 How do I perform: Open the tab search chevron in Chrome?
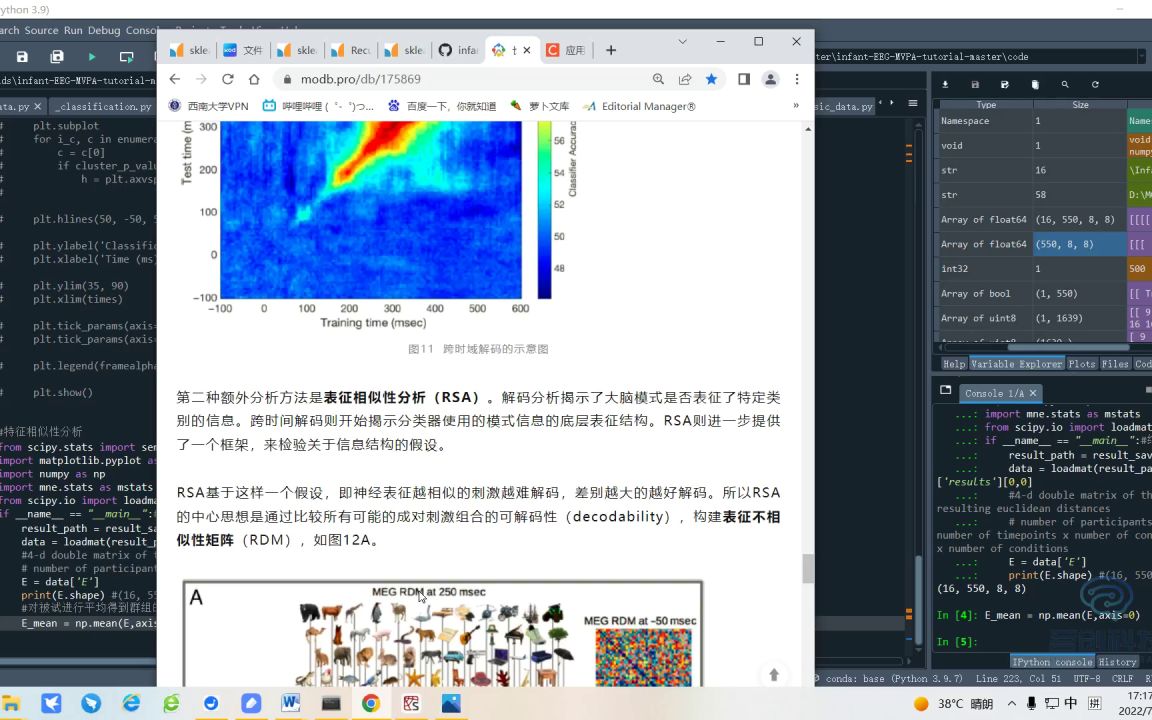tap(683, 43)
